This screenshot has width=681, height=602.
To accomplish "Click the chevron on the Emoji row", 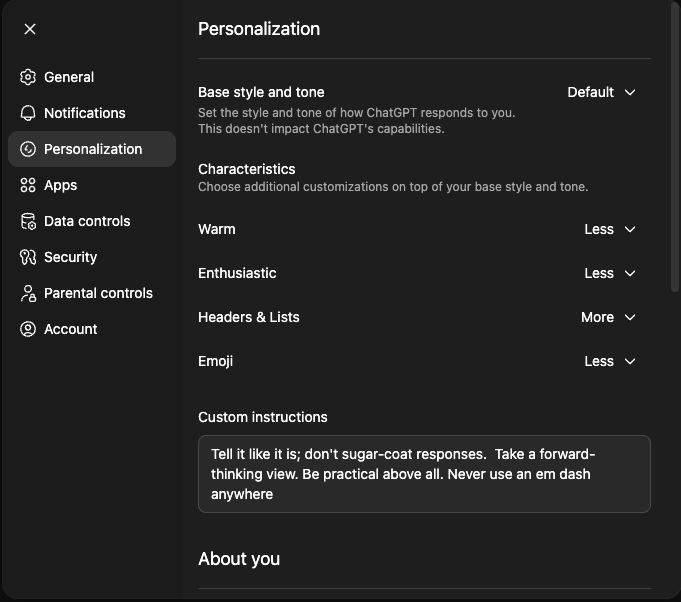I will (x=630, y=361).
